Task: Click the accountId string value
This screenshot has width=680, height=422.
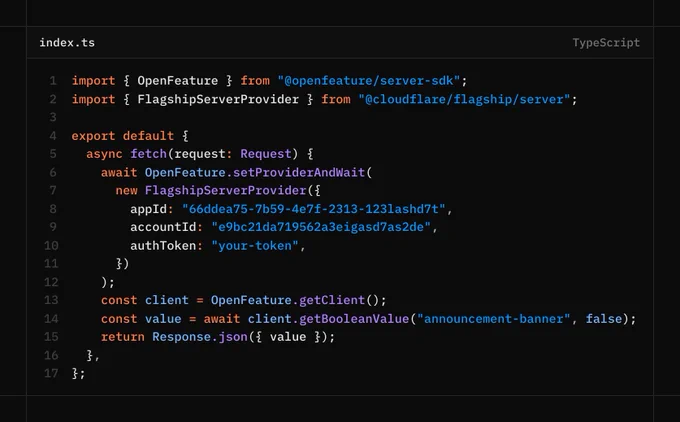Action: 321,227
